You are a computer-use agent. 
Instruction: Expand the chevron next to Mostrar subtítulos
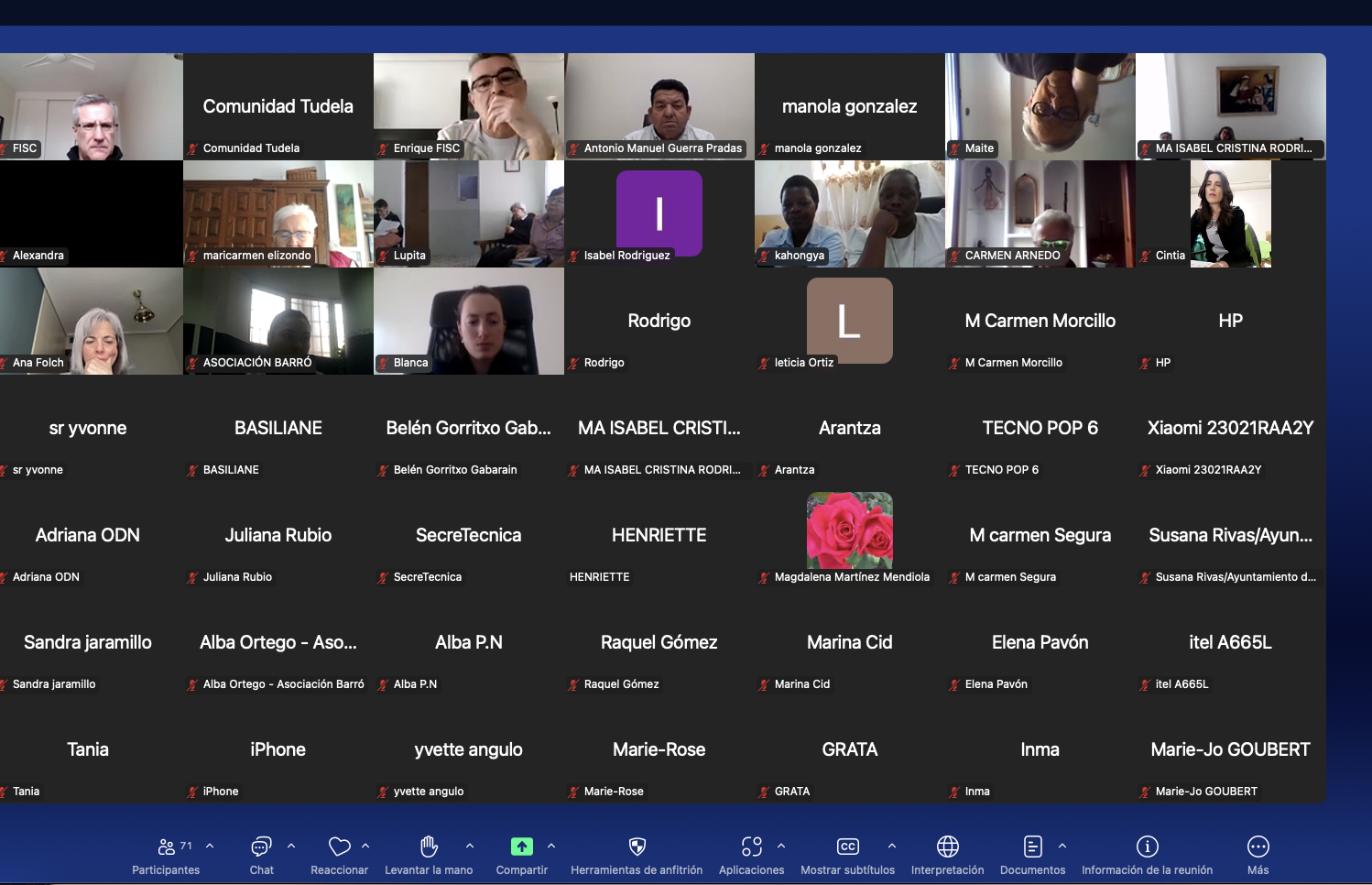coord(892,846)
